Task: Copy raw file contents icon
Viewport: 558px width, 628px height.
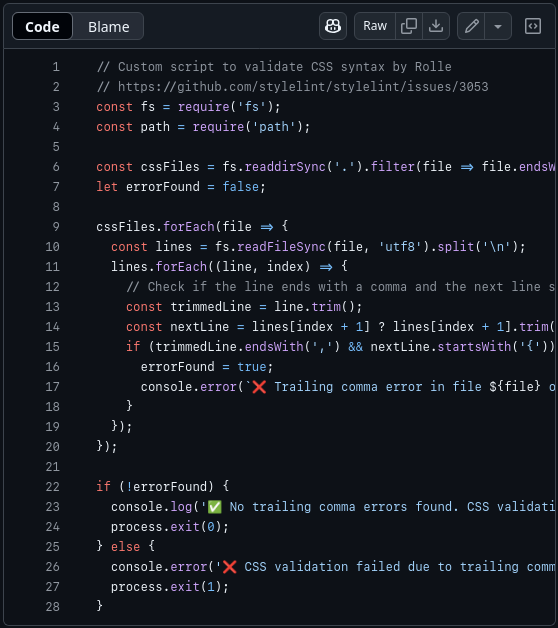Action: click(409, 26)
